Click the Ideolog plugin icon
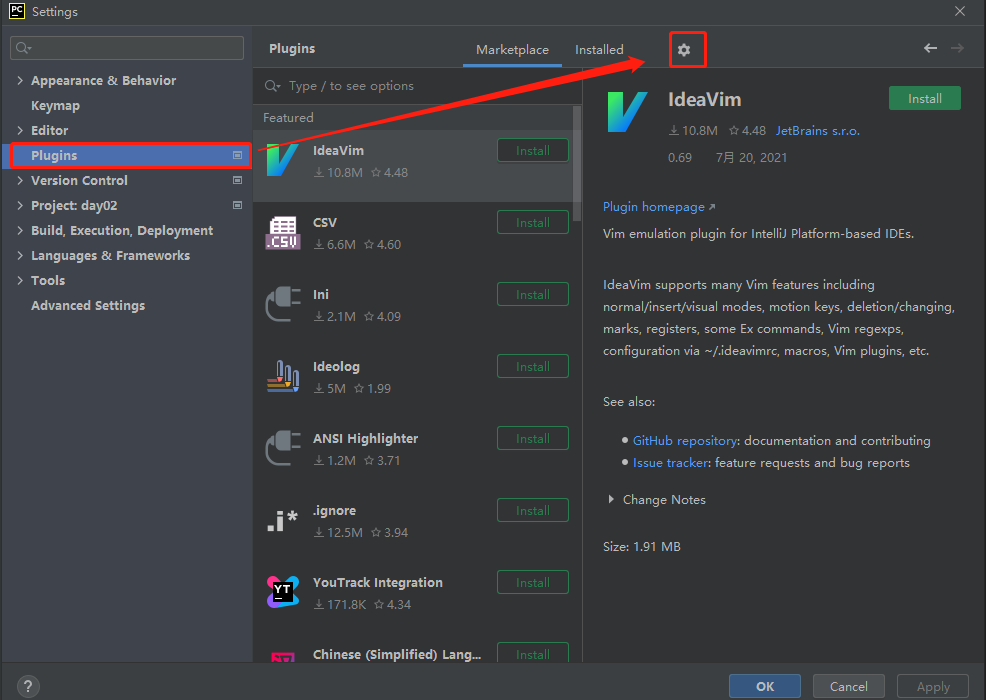The image size is (986, 700). (x=282, y=376)
